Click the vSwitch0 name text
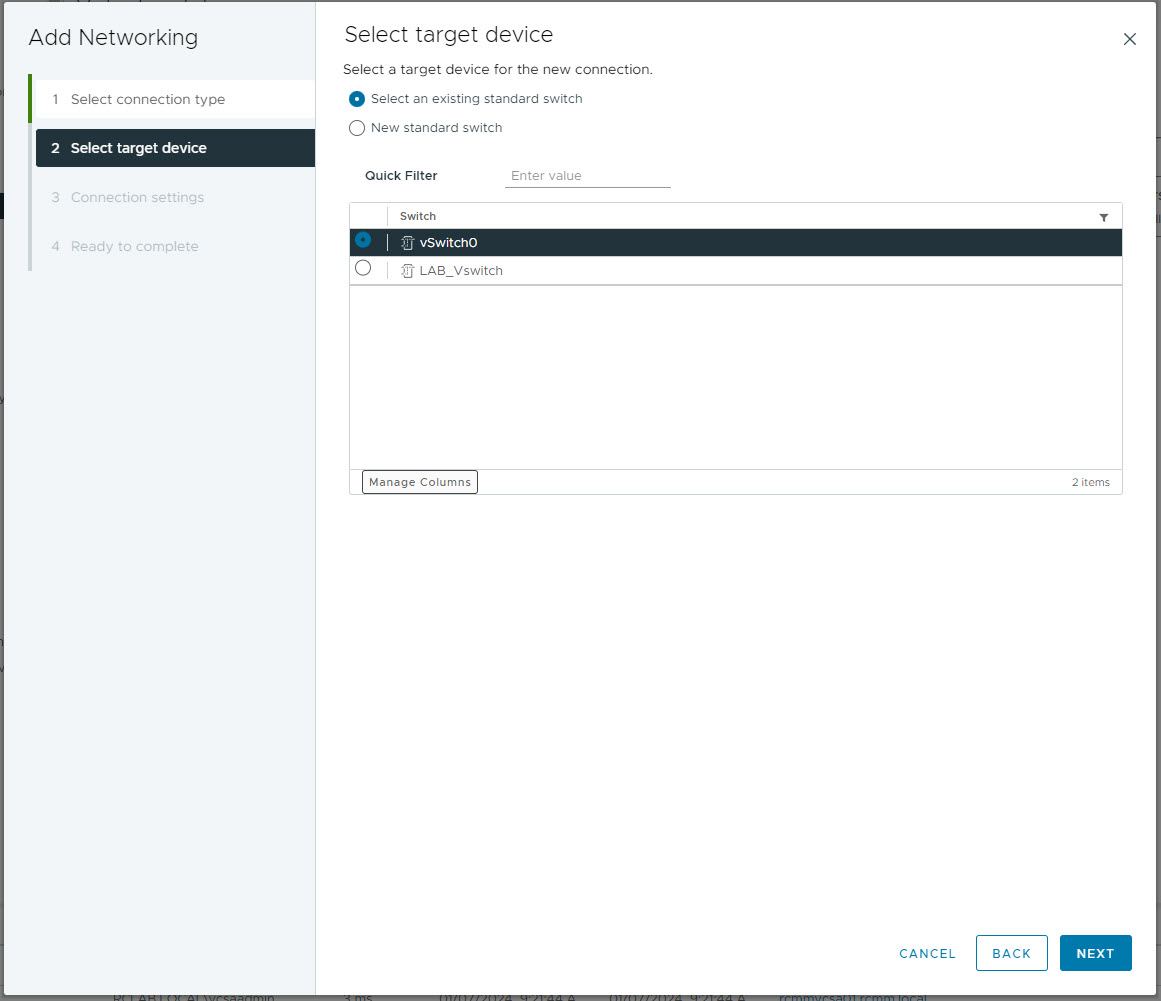Viewport: 1161px width, 1001px height. pos(448,243)
